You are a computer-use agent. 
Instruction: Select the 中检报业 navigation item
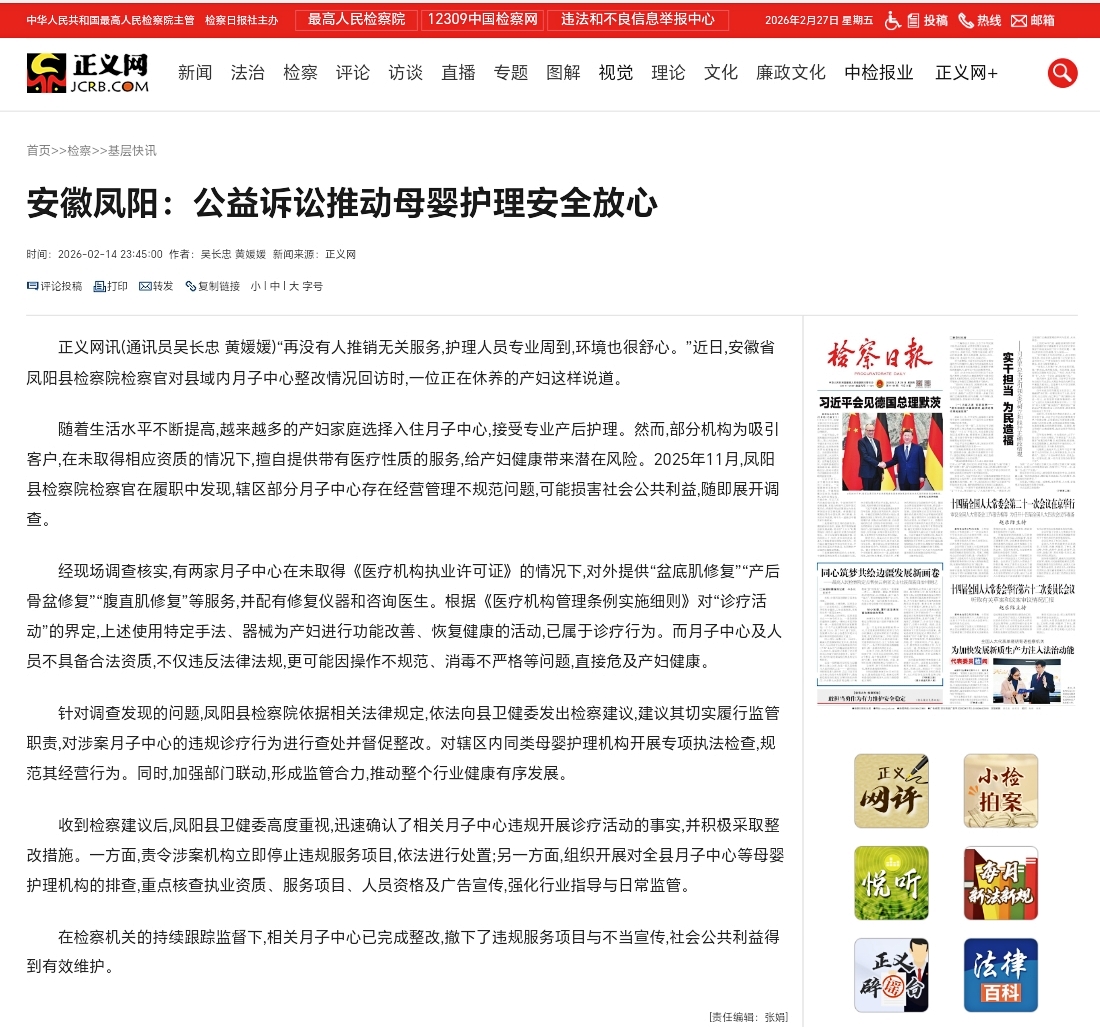coord(879,73)
